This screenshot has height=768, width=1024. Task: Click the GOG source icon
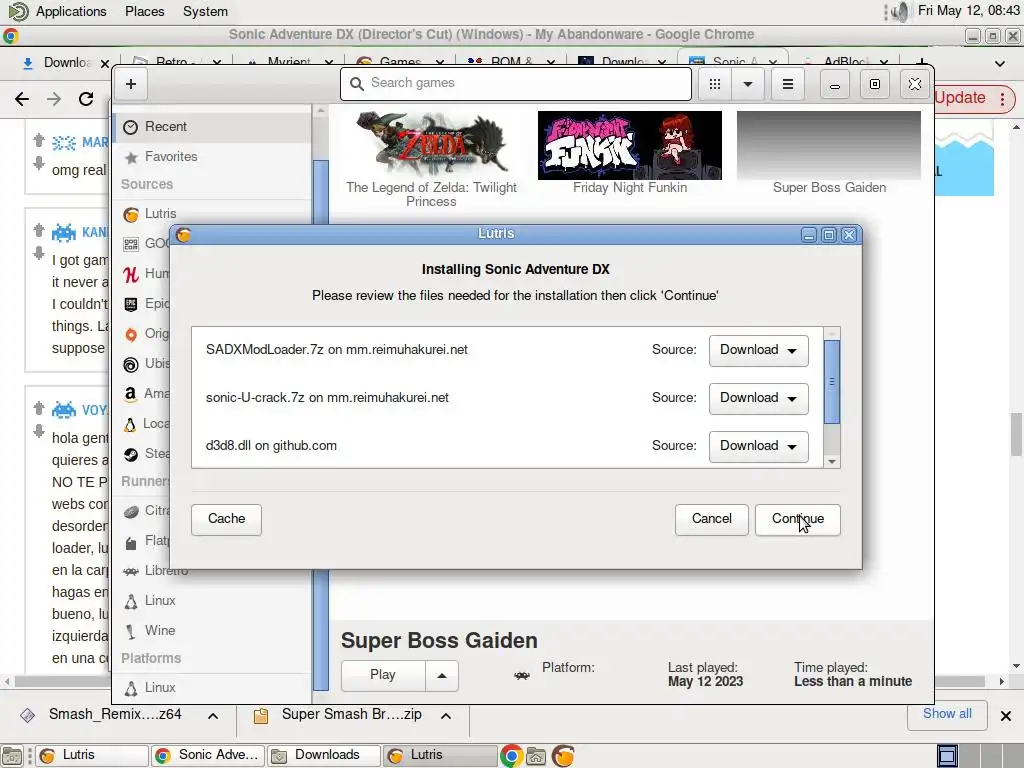point(131,244)
